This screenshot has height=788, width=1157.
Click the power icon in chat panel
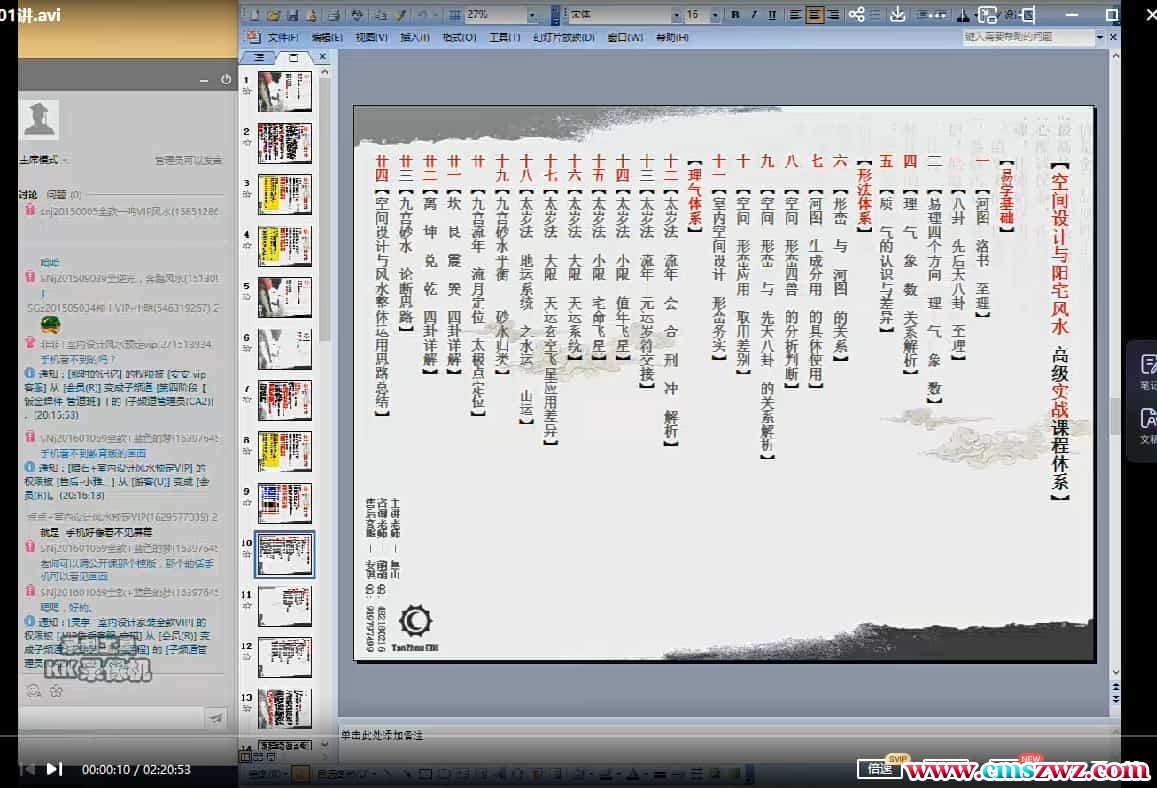click(226, 79)
